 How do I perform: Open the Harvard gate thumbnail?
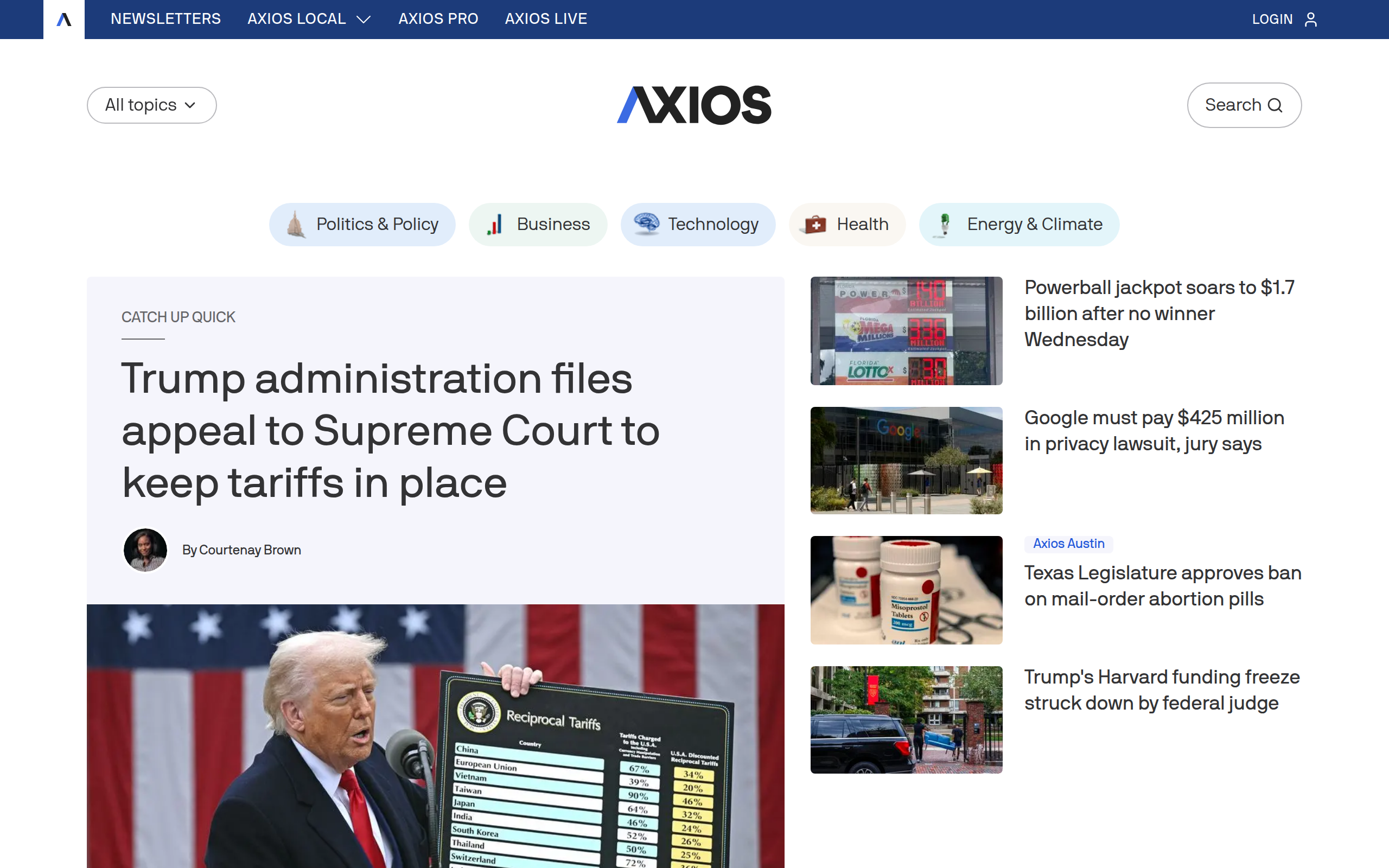906,720
